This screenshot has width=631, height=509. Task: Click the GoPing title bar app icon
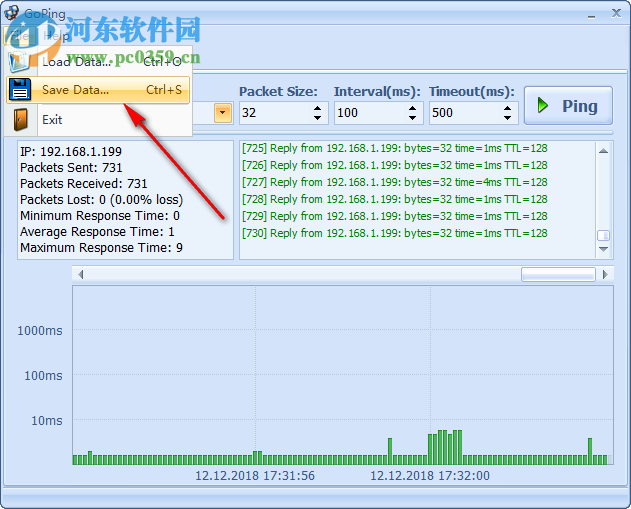[11, 13]
